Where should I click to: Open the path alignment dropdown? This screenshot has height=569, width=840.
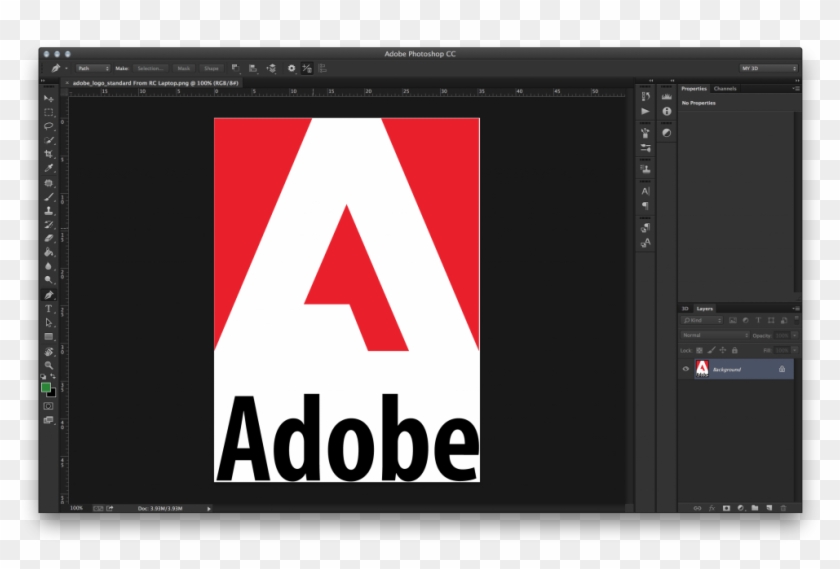point(253,69)
